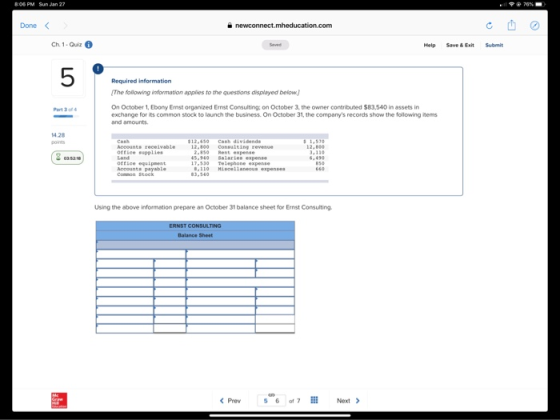Select the assets heading dropdown cell
The image size is (560, 420).
pos(141,254)
